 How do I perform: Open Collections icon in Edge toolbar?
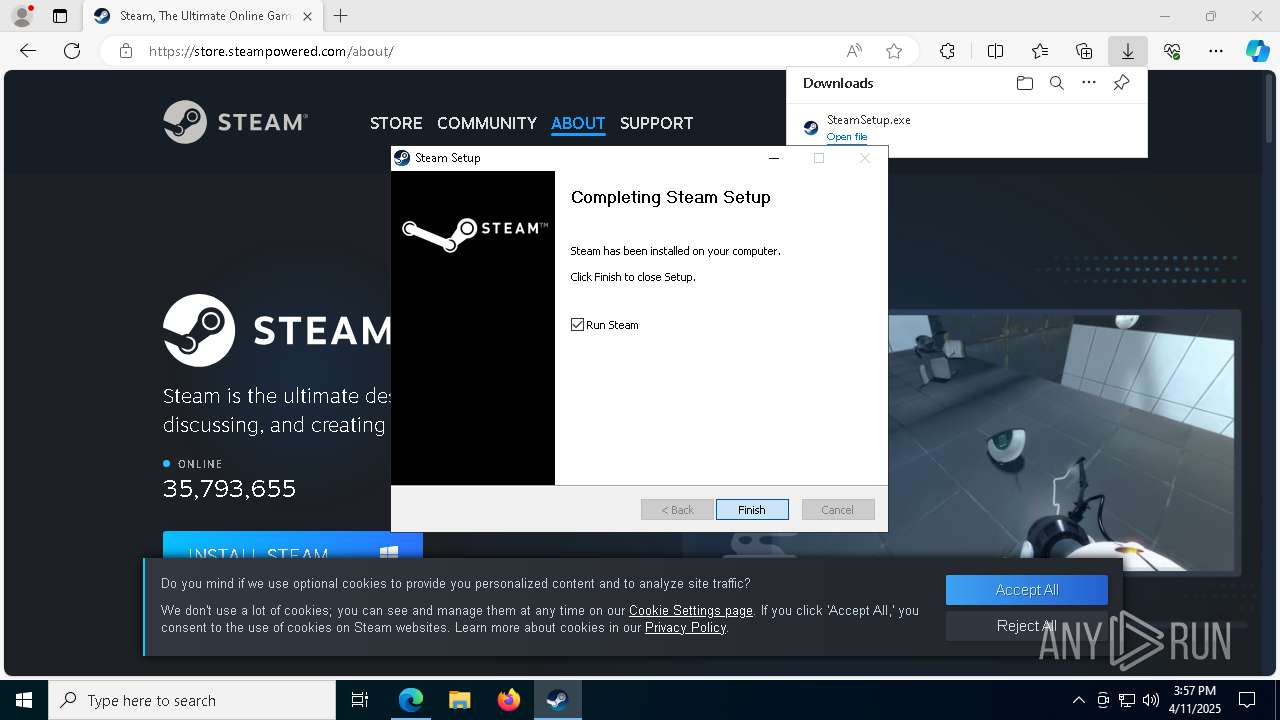tap(1084, 51)
